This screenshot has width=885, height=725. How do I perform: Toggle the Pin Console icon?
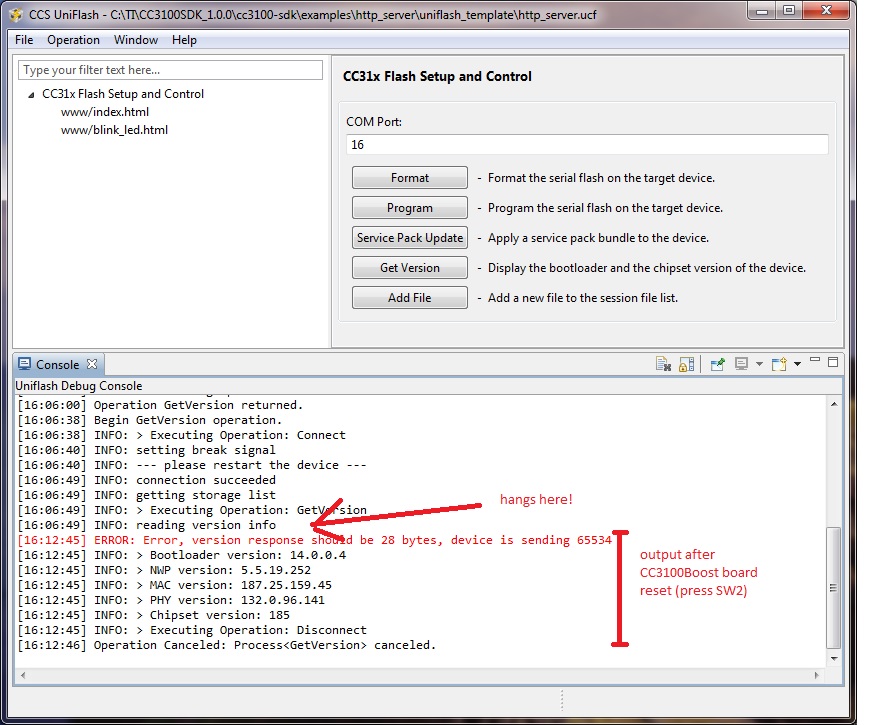coord(717,364)
